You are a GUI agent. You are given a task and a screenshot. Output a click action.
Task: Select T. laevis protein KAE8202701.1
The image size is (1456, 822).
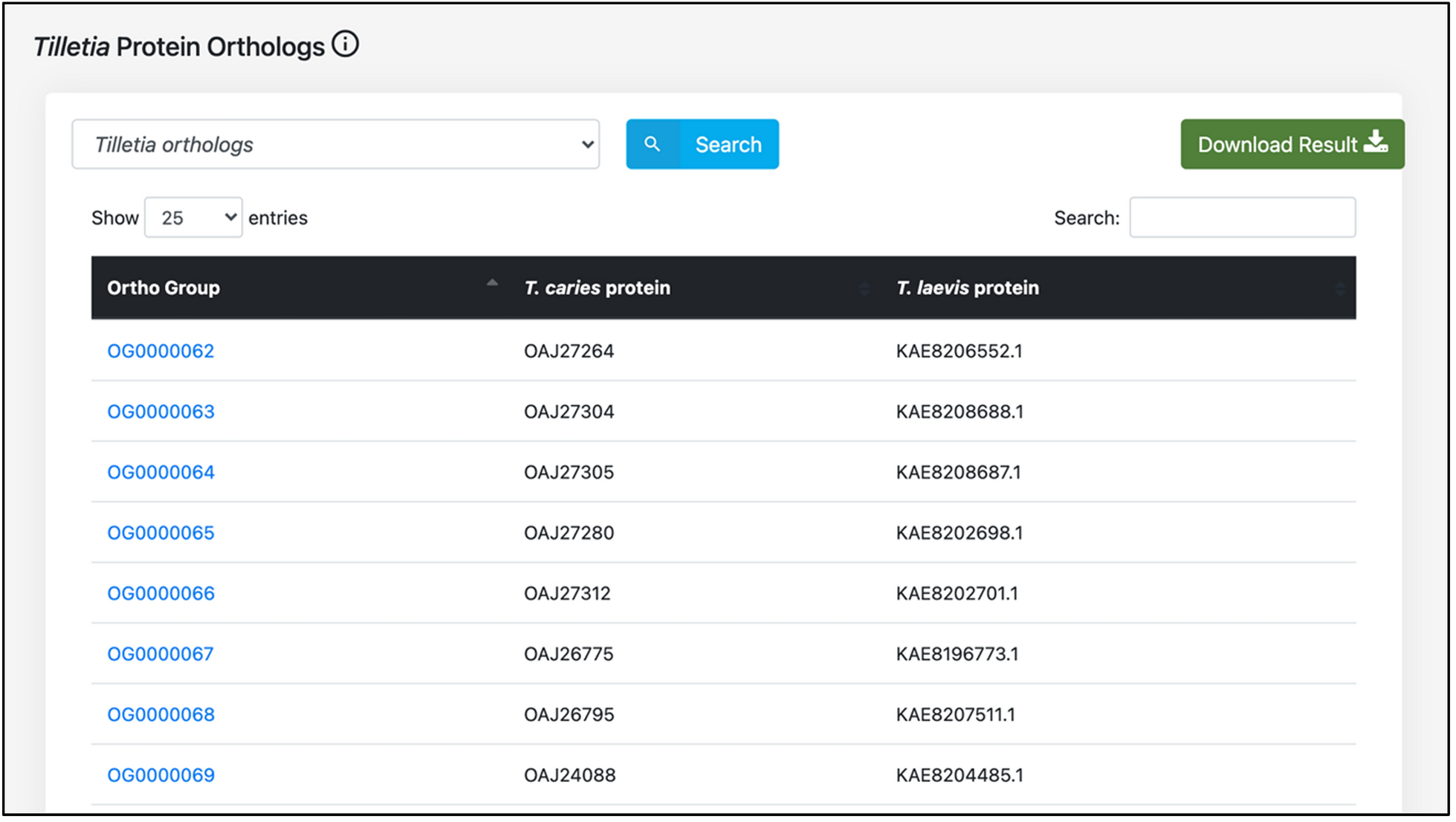tap(957, 593)
